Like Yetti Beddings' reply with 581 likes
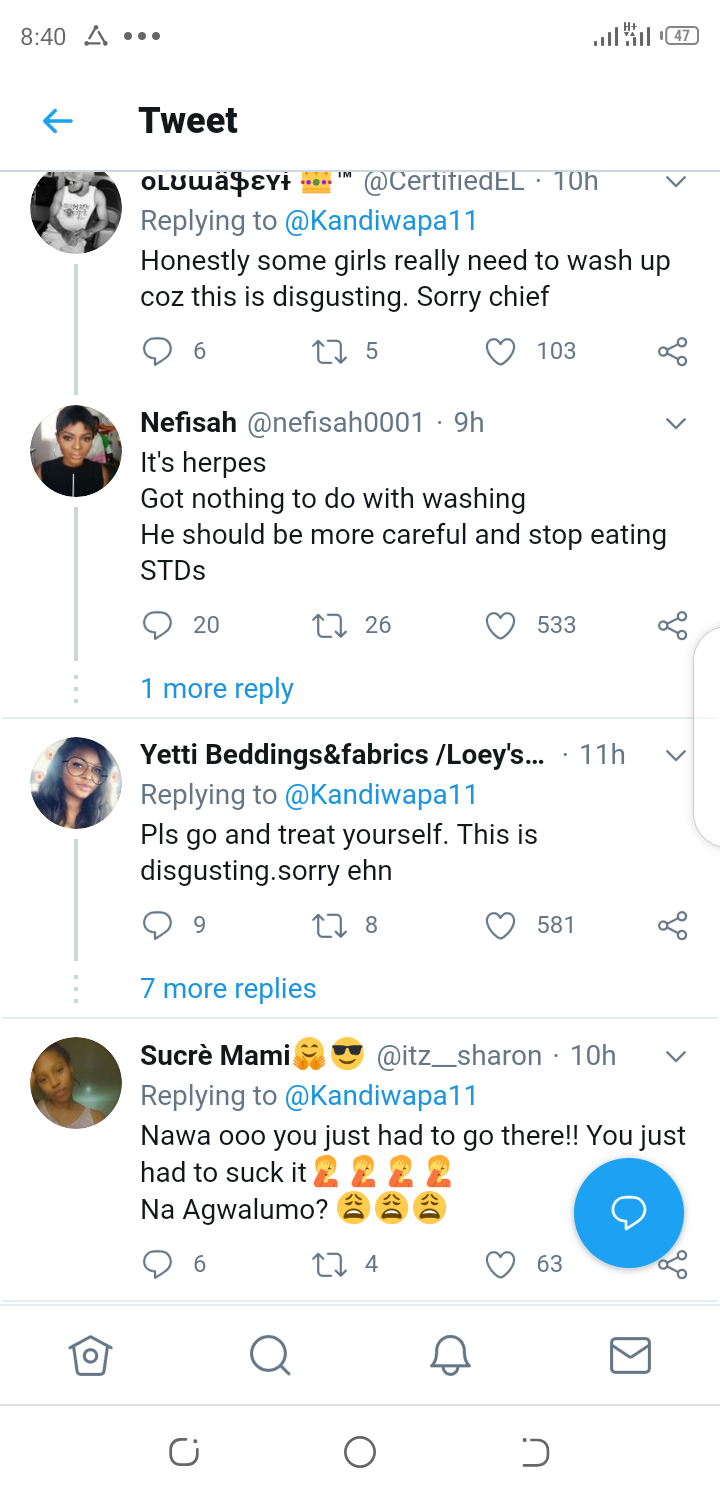The height and width of the screenshot is (1500, 720). click(x=499, y=925)
